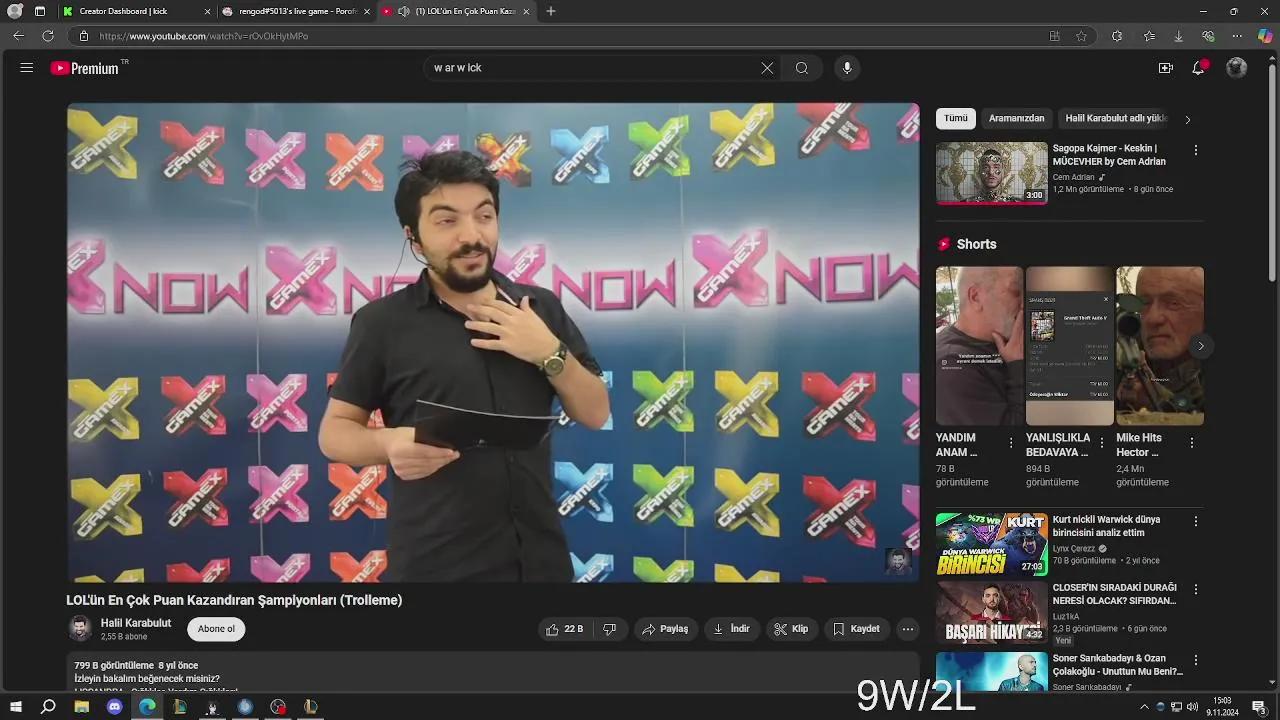The width and height of the screenshot is (1280, 720).
Task: Open Windows Start menu
Action: point(16,707)
